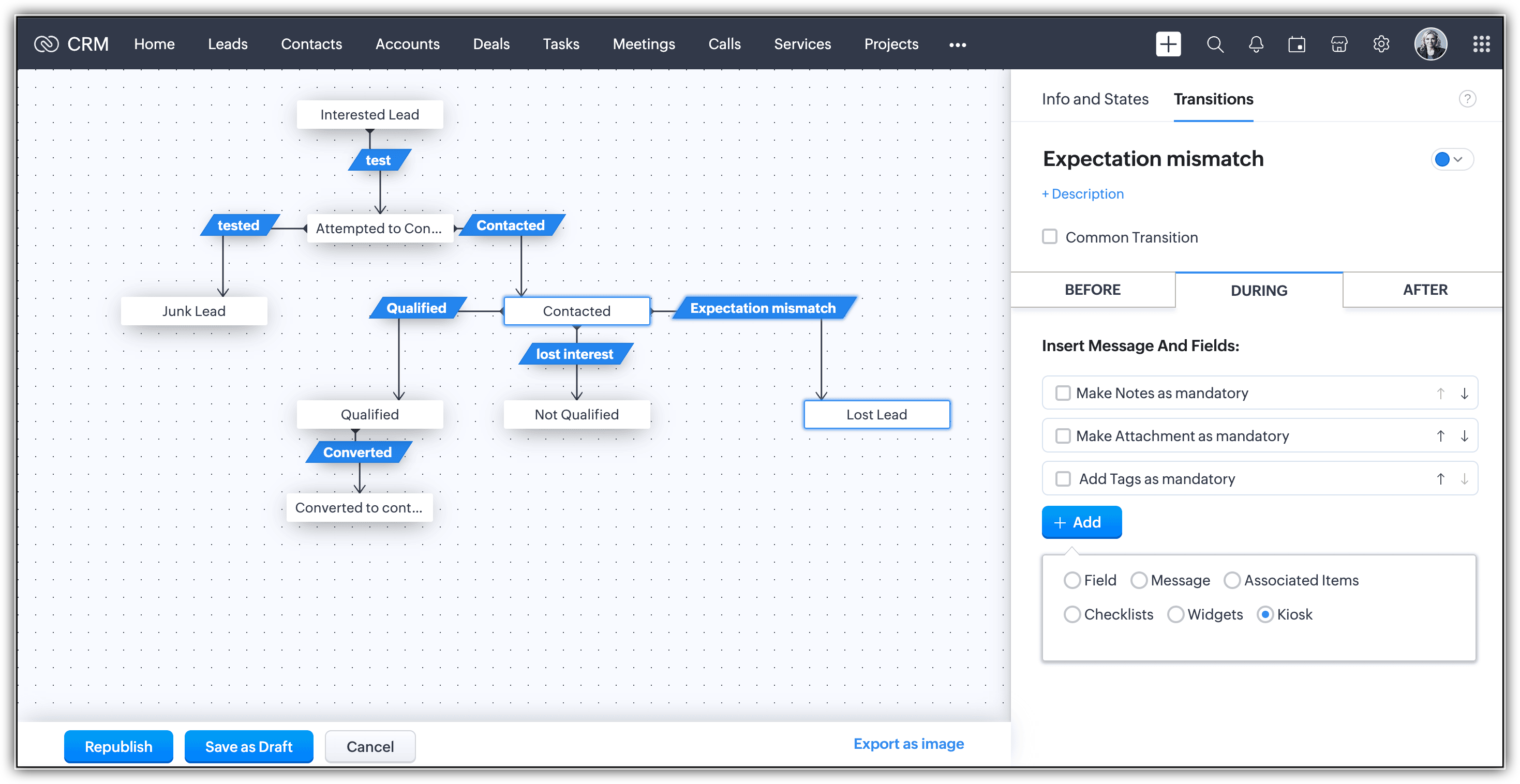The height and width of the screenshot is (784, 1520).
Task: Click the help question mark icon
Action: pyautogui.click(x=1467, y=98)
